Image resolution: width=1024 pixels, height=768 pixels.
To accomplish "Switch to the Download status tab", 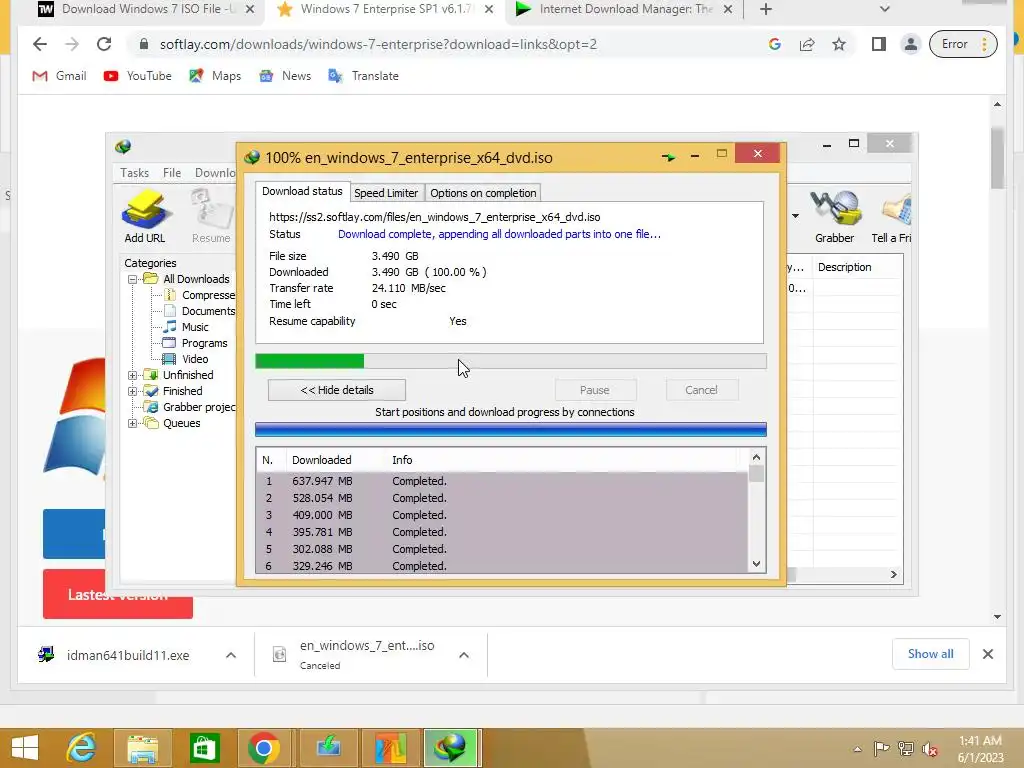I will coord(302,191).
